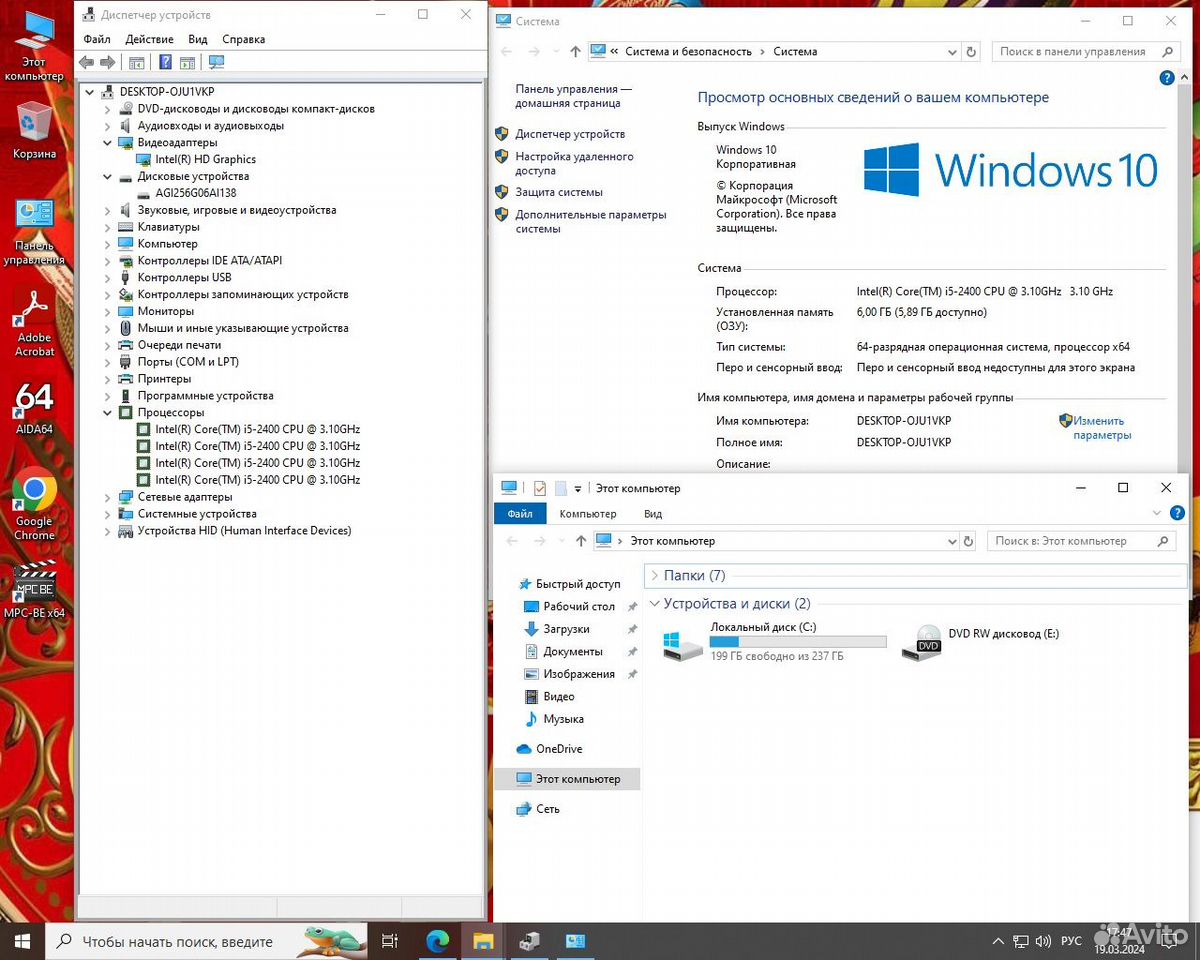Launch Google Chrome from the desktop
Image resolution: width=1200 pixels, height=960 pixels.
point(35,504)
